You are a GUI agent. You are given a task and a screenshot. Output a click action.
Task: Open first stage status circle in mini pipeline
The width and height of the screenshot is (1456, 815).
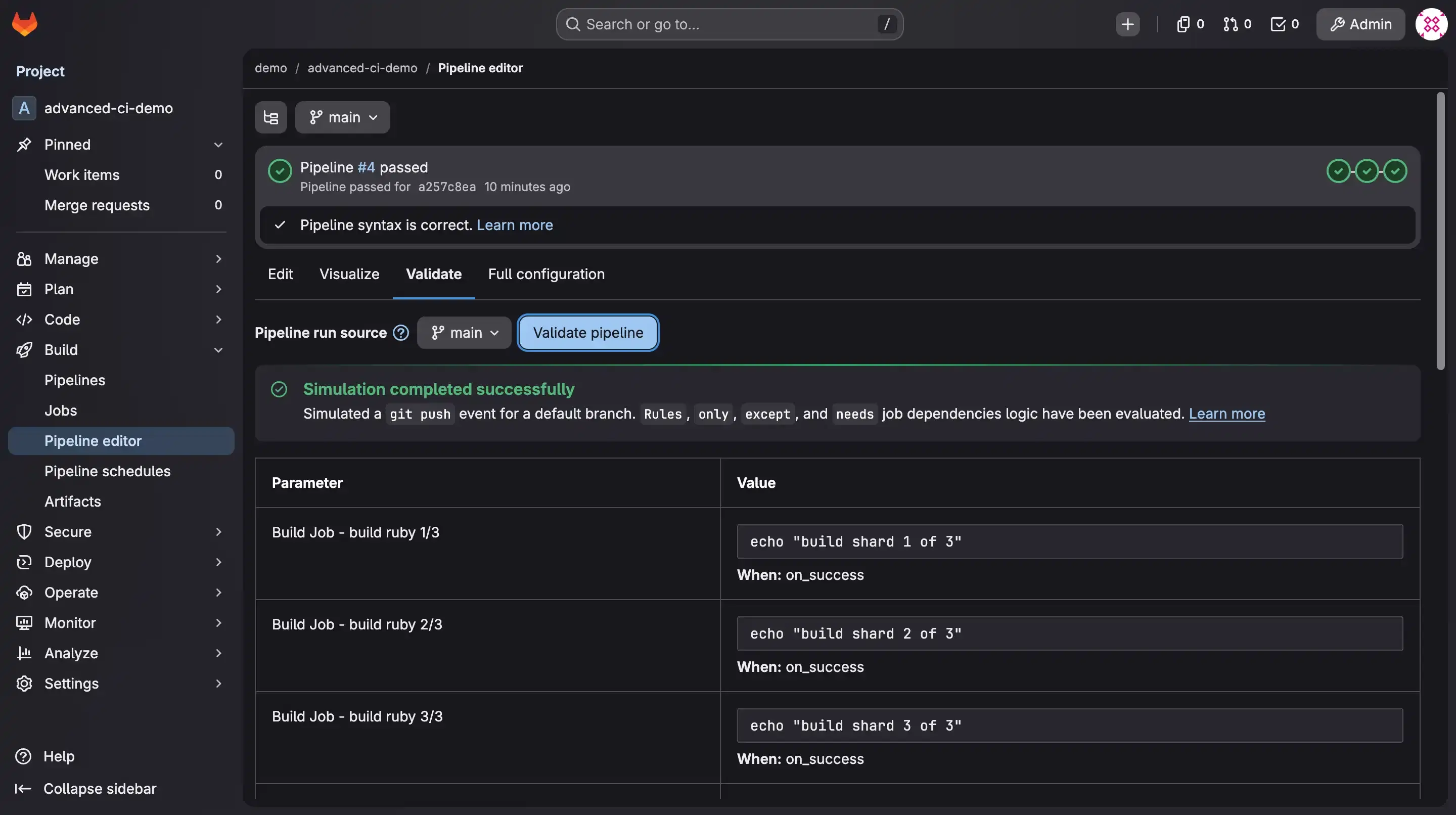point(1338,171)
